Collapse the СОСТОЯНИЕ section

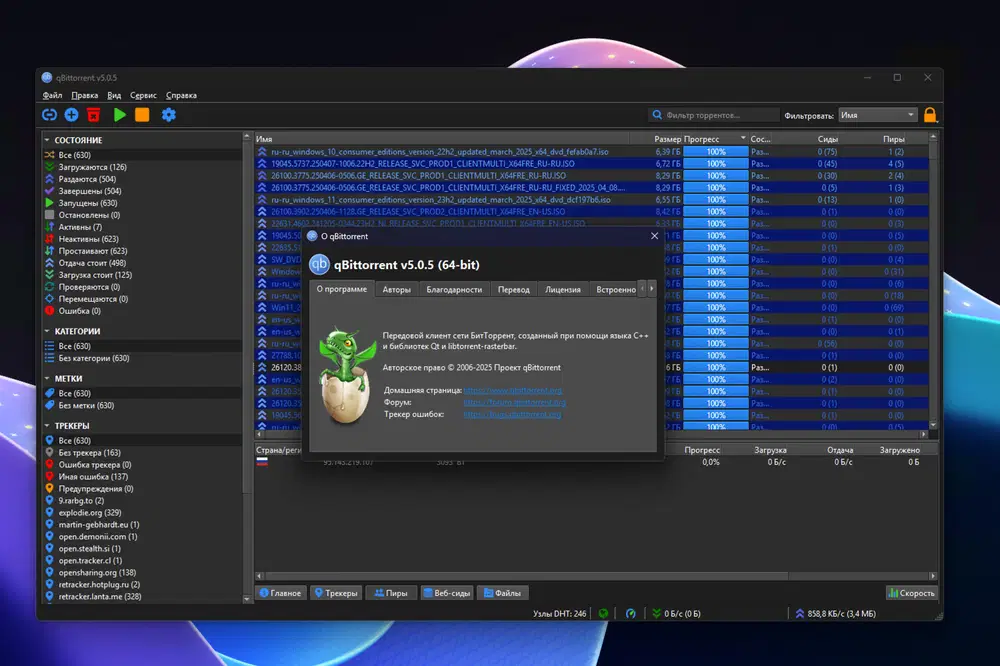[47, 140]
